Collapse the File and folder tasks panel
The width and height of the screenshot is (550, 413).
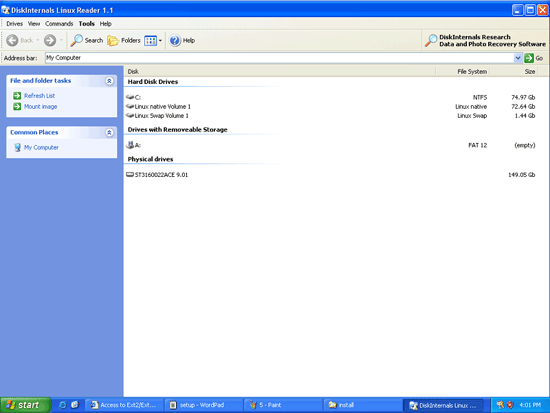(x=109, y=81)
